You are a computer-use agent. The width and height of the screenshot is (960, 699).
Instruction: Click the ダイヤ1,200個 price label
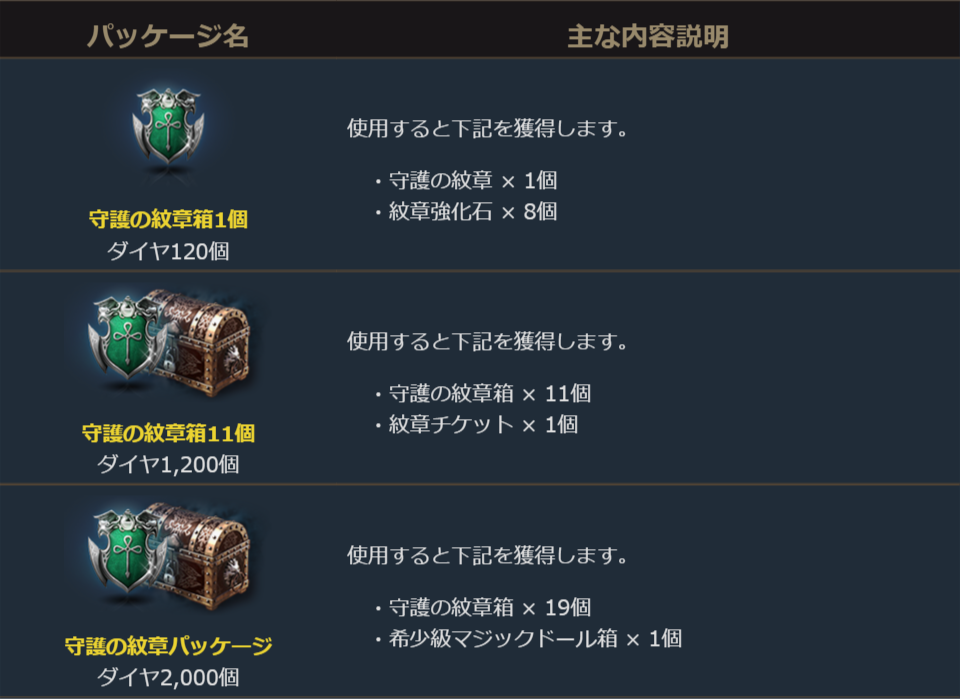[168, 464]
